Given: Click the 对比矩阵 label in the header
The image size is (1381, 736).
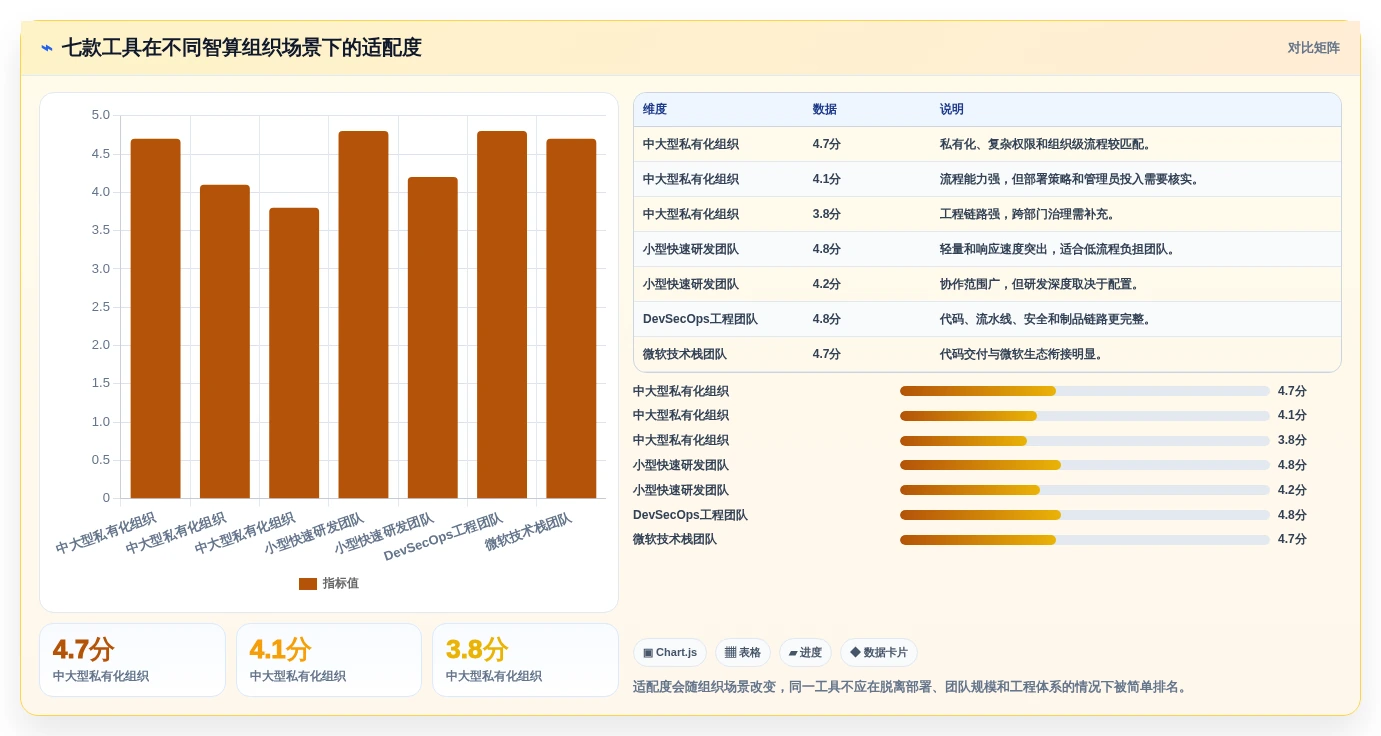Looking at the screenshot, I should pos(1313,48).
